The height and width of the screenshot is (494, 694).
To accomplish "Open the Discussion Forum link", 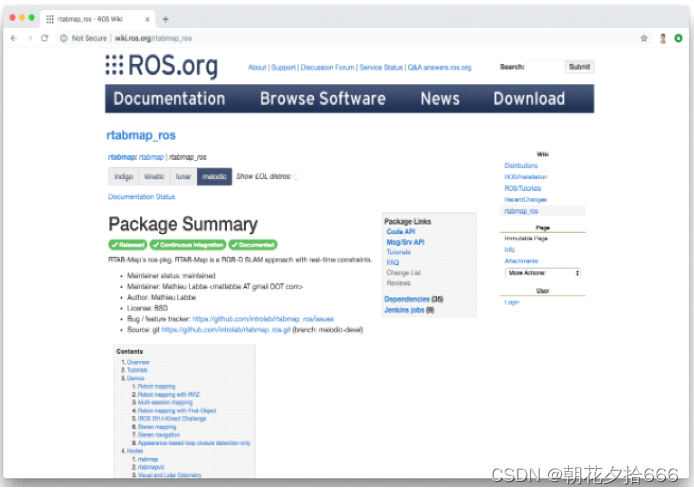I will coord(328,67).
